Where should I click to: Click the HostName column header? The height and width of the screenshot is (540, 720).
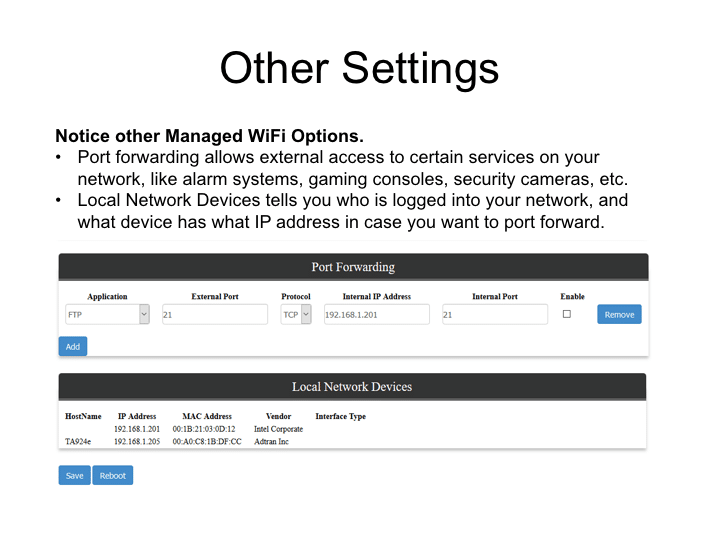click(x=83, y=416)
